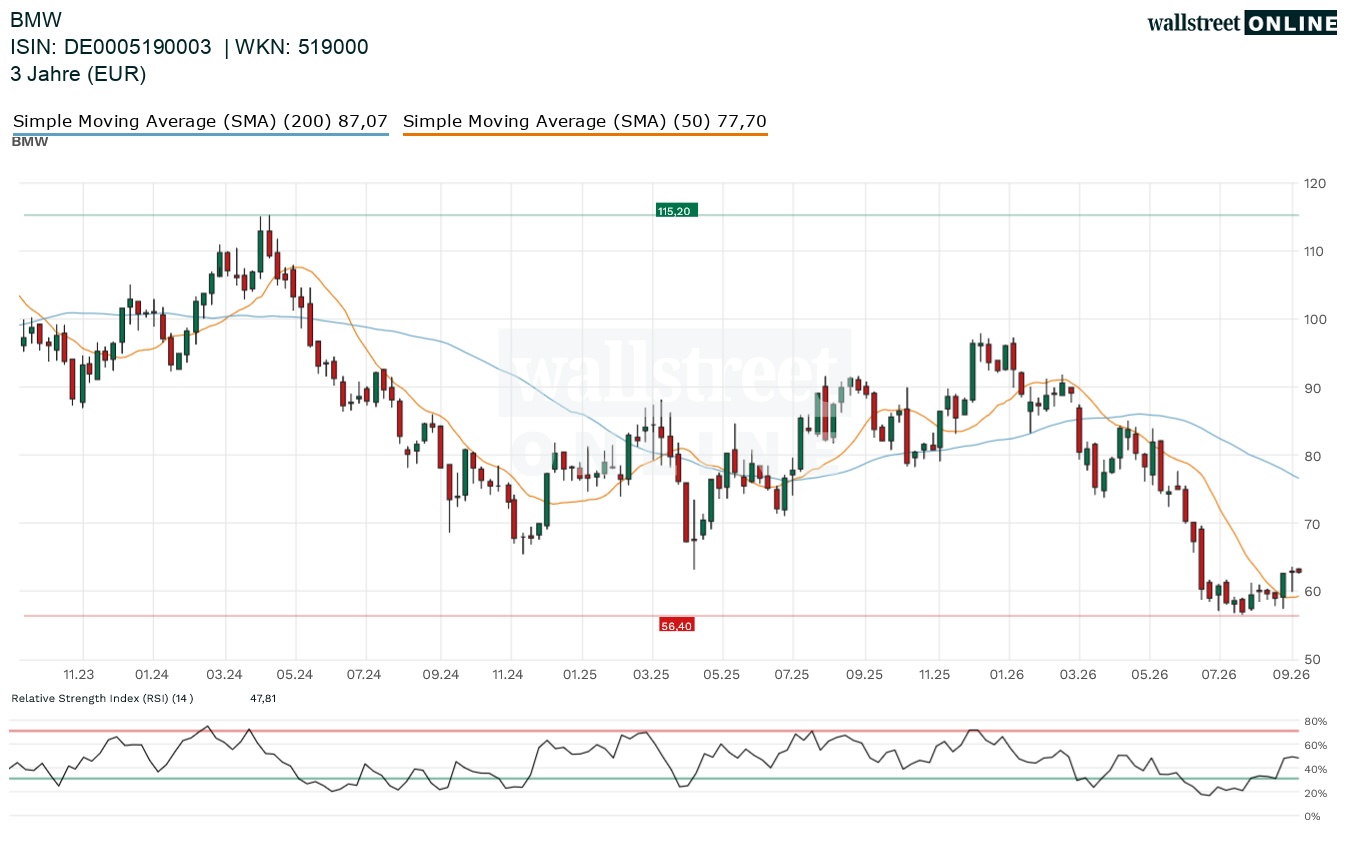This screenshot has width=1349, height=843.
Task: Click the 09.26 date axis label
Action: (x=1292, y=675)
